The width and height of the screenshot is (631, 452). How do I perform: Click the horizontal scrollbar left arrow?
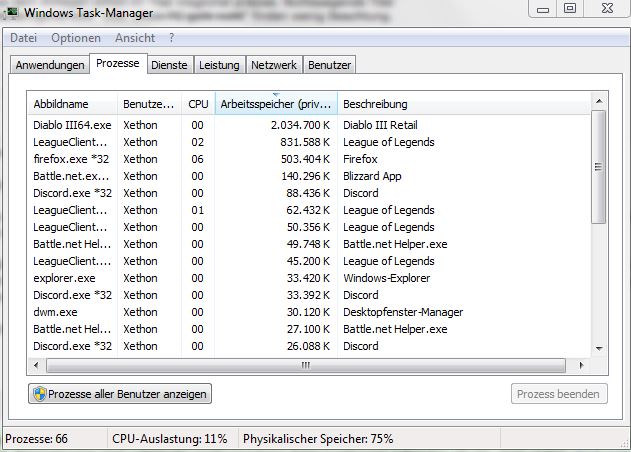pyautogui.click(x=37, y=365)
